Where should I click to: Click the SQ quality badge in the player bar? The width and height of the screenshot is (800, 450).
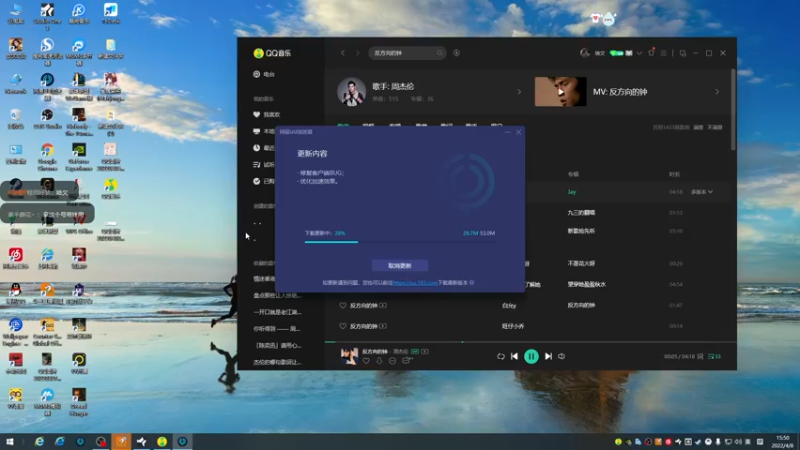point(415,352)
